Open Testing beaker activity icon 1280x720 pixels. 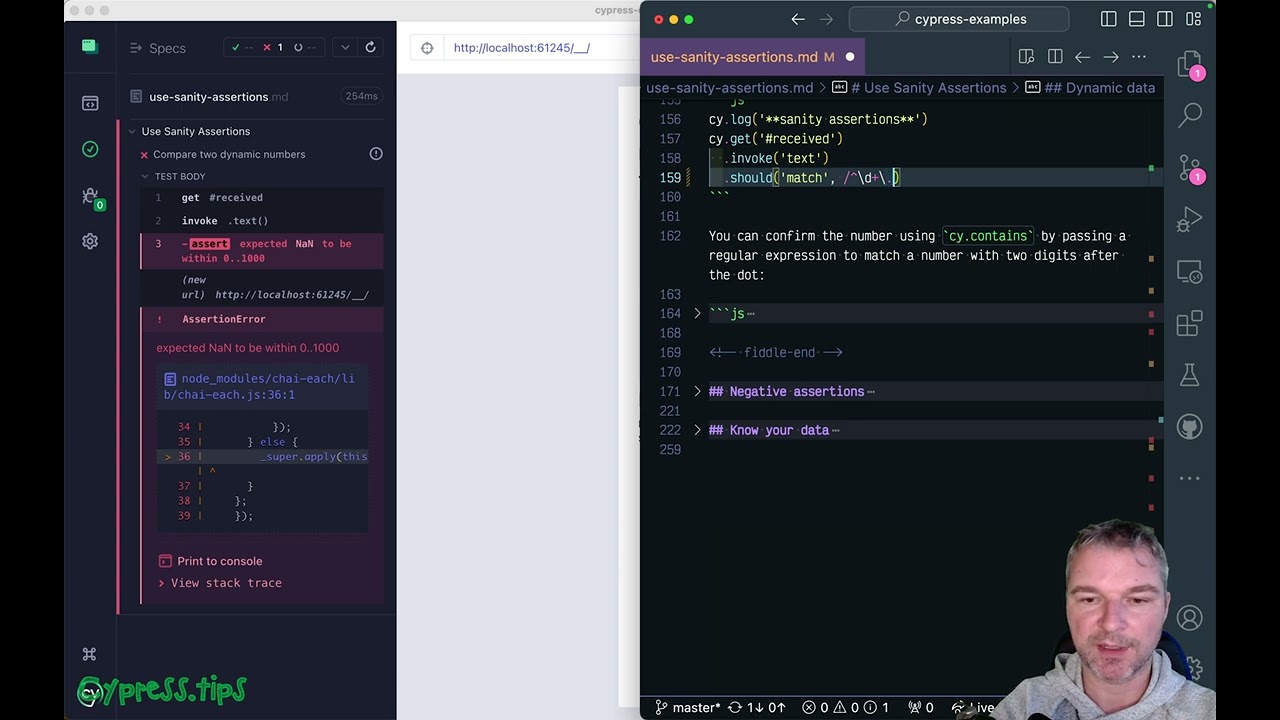click(x=1190, y=375)
